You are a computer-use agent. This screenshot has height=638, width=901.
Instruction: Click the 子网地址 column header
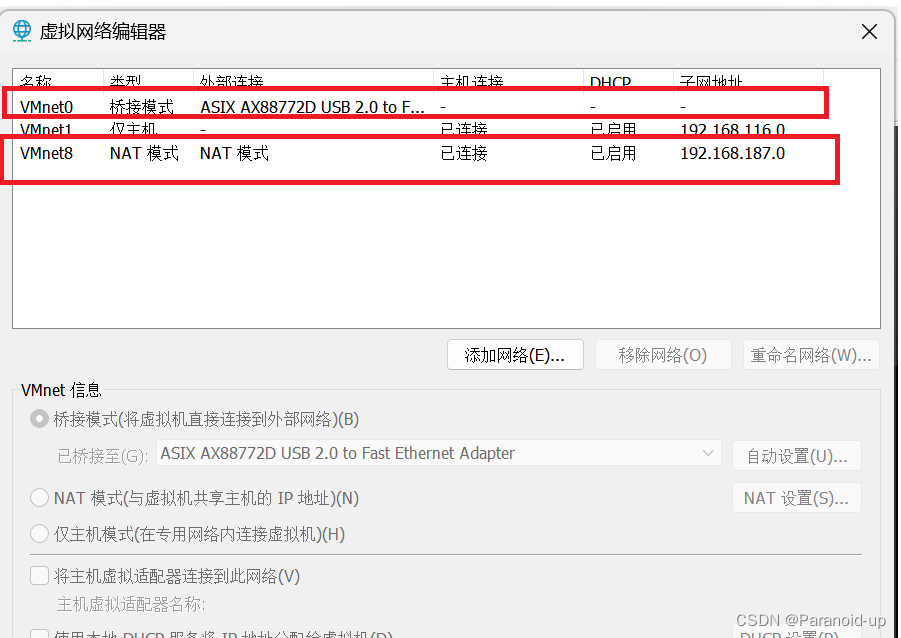click(x=748, y=80)
